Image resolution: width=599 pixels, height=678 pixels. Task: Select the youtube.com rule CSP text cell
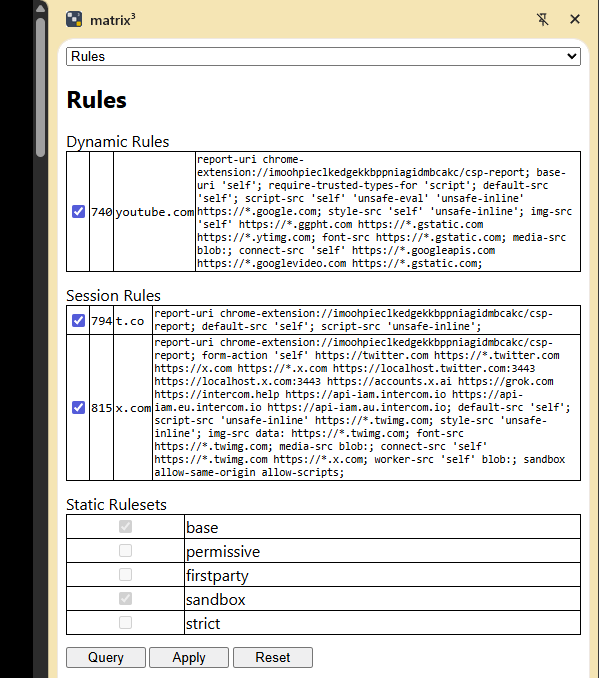[x=388, y=211]
